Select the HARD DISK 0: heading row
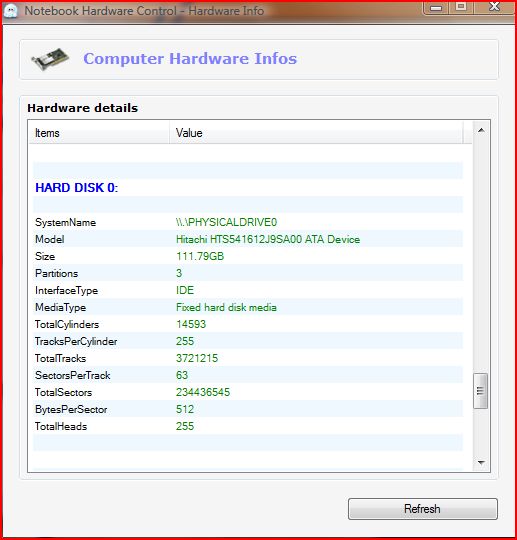517x540 pixels. [76, 188]
